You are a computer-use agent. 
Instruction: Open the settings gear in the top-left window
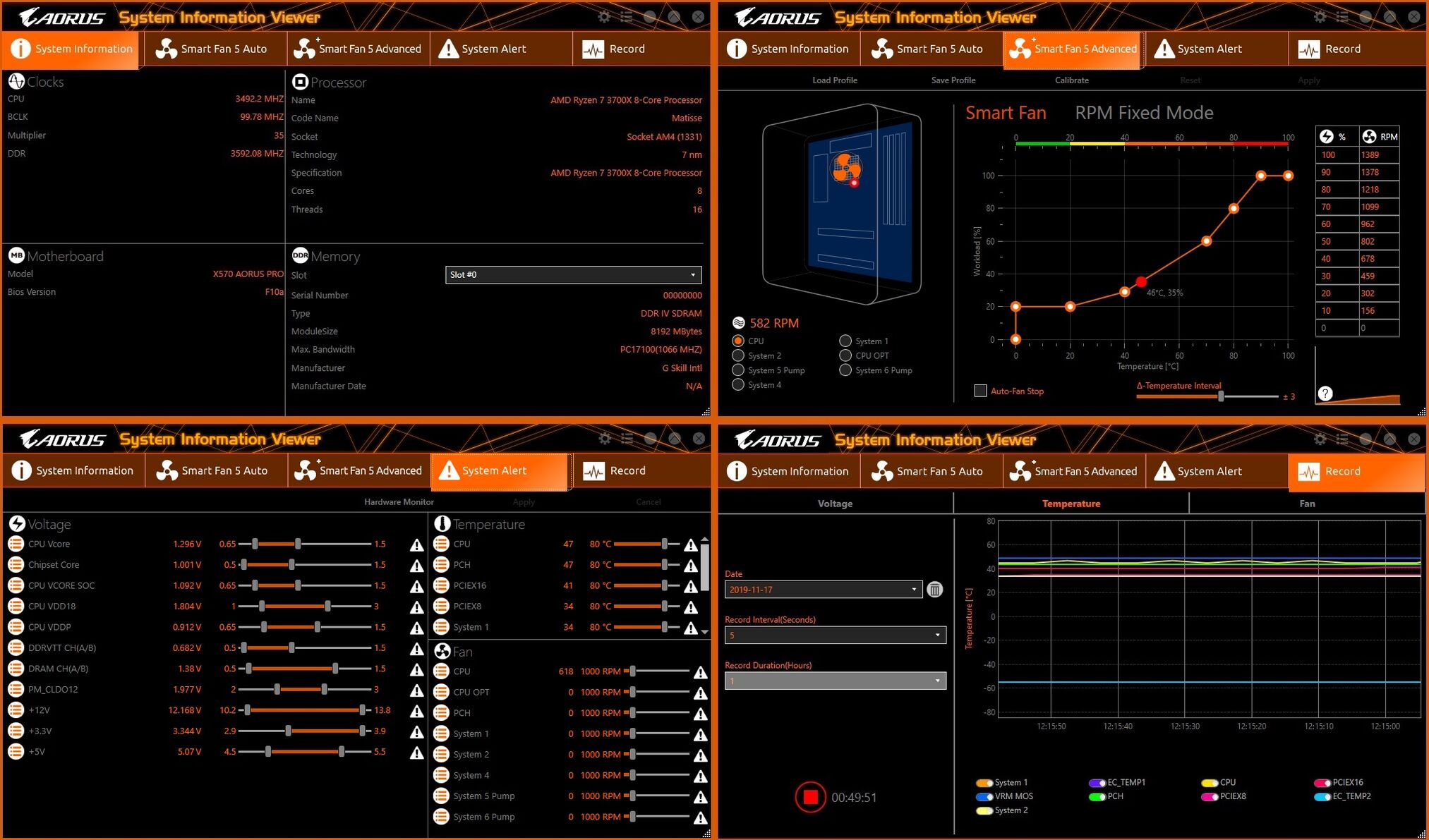pyautogui.click(x=604, y=16)
